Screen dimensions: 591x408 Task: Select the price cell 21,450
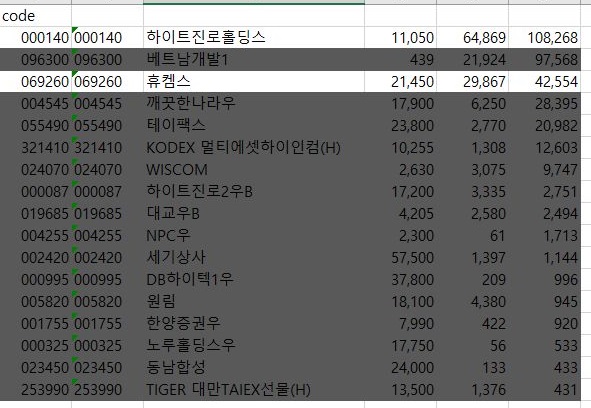click(x=401, y=81)
